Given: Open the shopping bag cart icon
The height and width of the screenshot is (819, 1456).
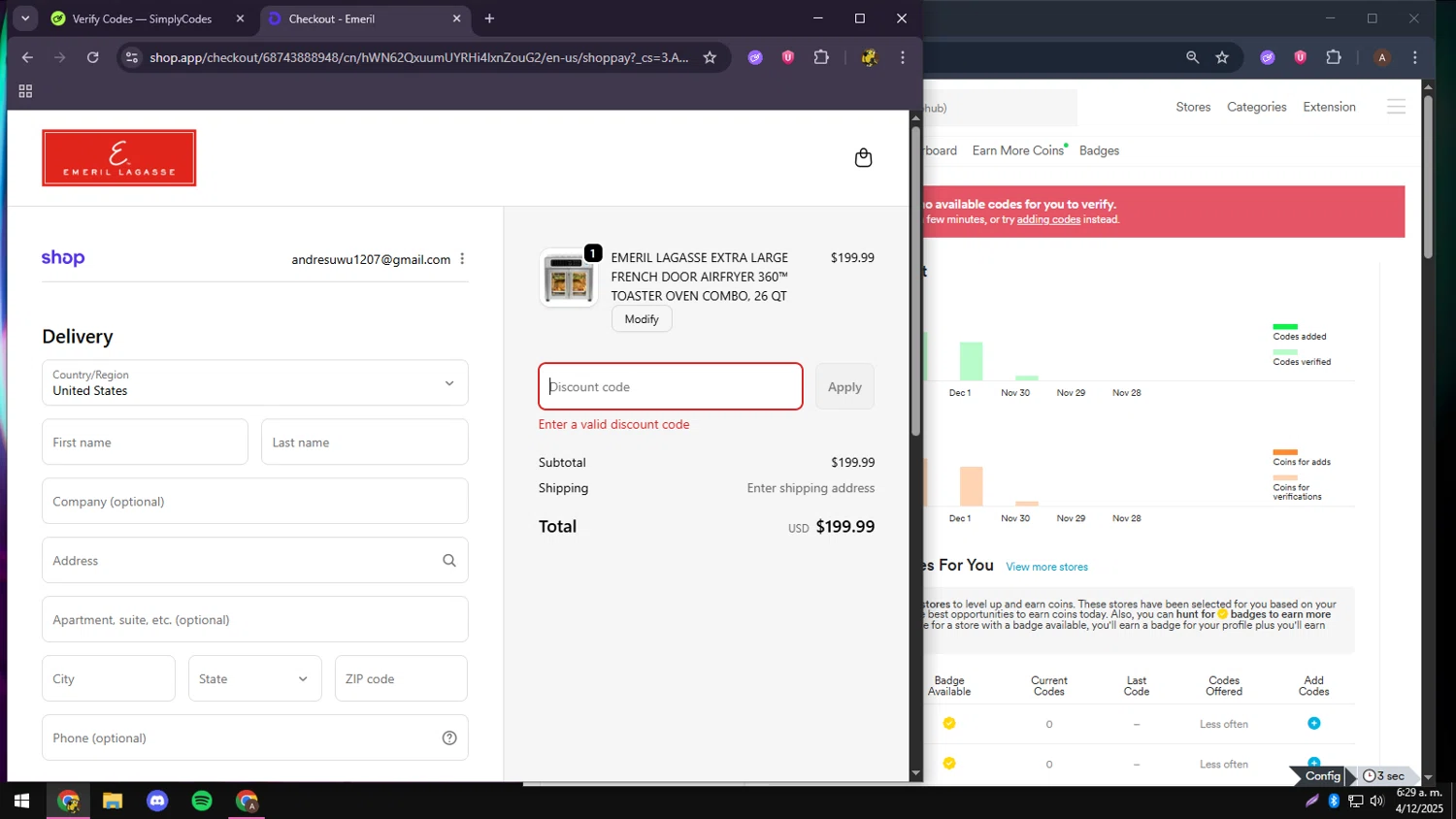Looking at the screenshot, I should 863,158.
